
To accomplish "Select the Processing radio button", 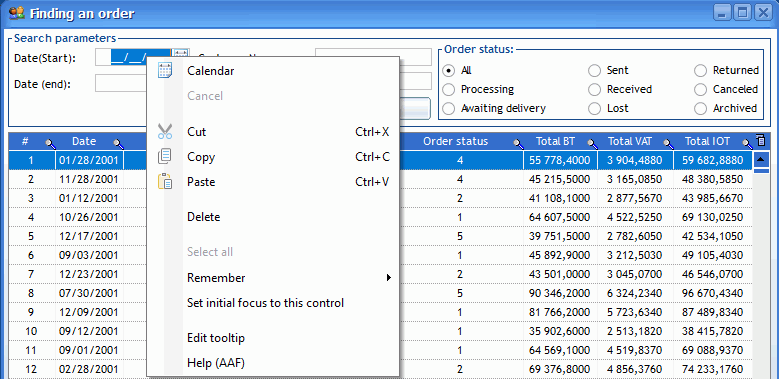I will (449, 90).
